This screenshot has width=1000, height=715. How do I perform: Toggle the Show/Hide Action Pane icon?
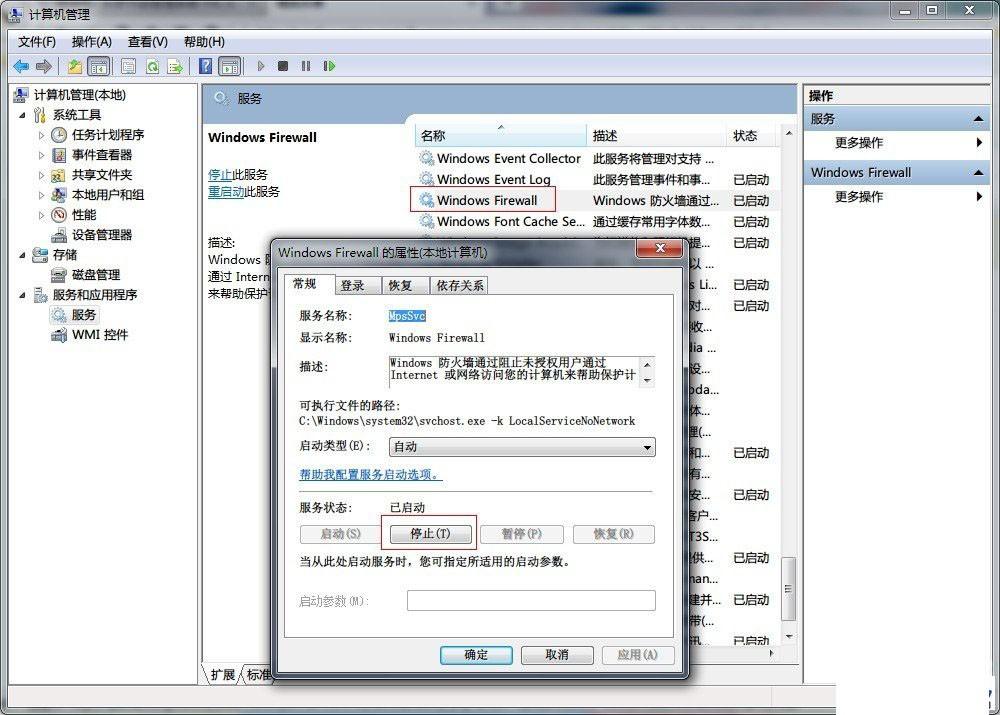(230, 66)
